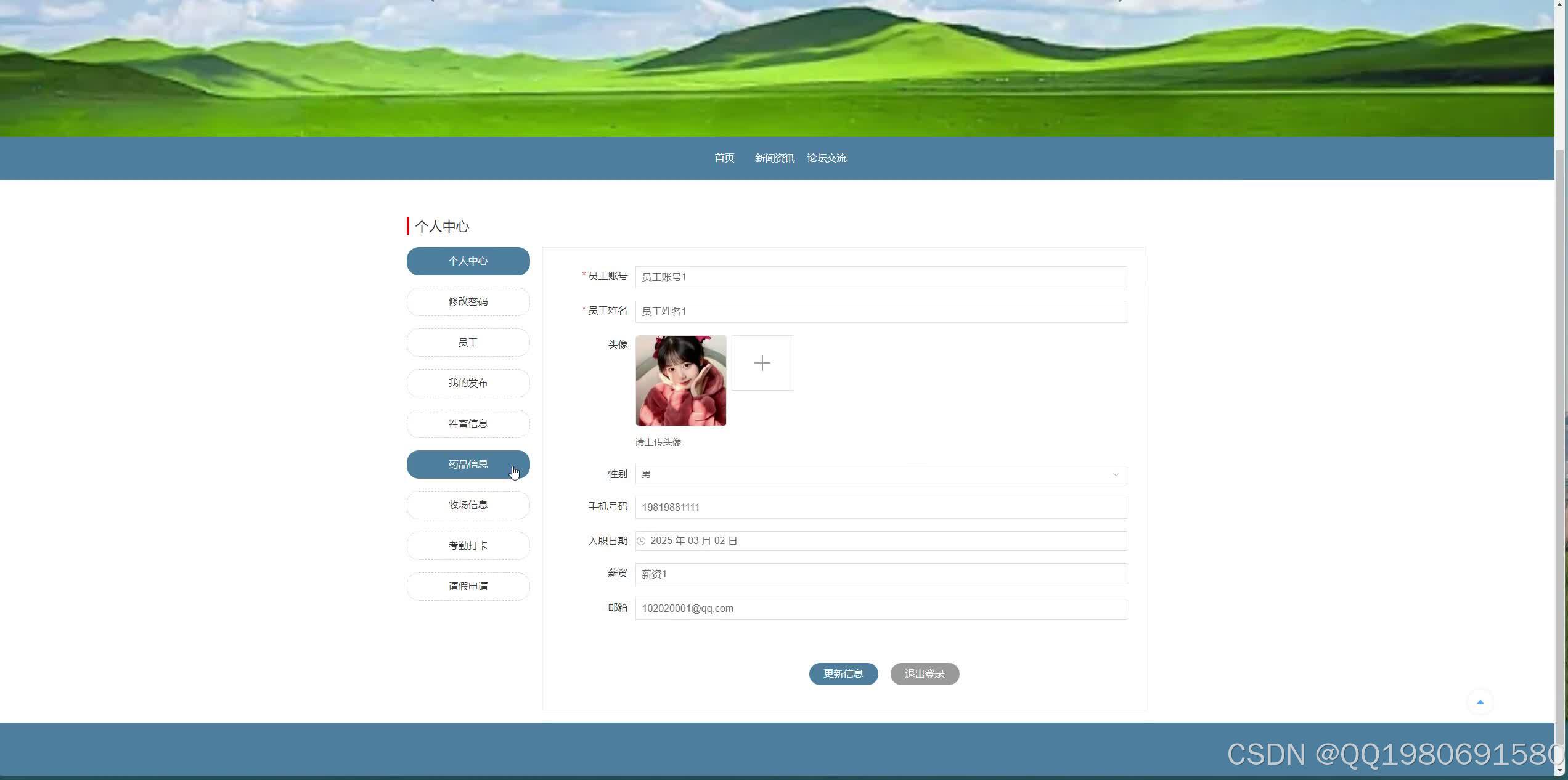
Task: Click the 更新信息 button
Action: (x=843, y=673)
